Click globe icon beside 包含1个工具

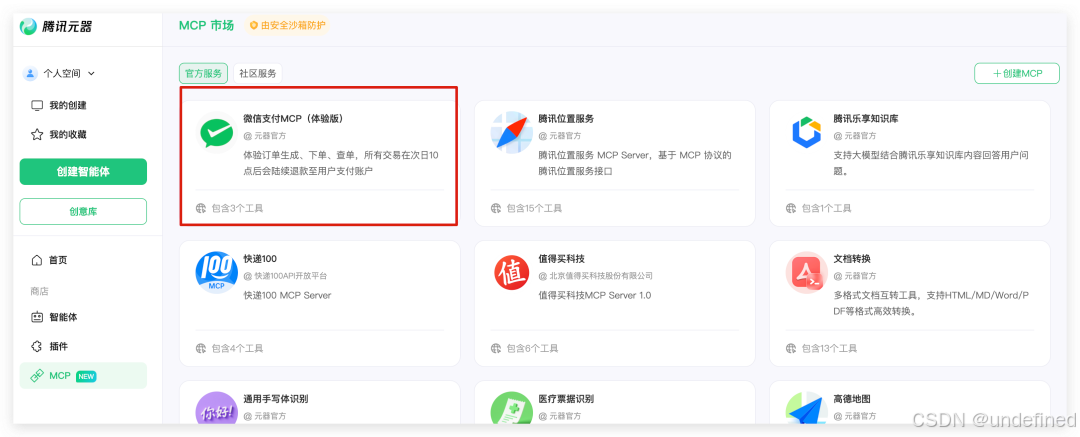[791, 207]
